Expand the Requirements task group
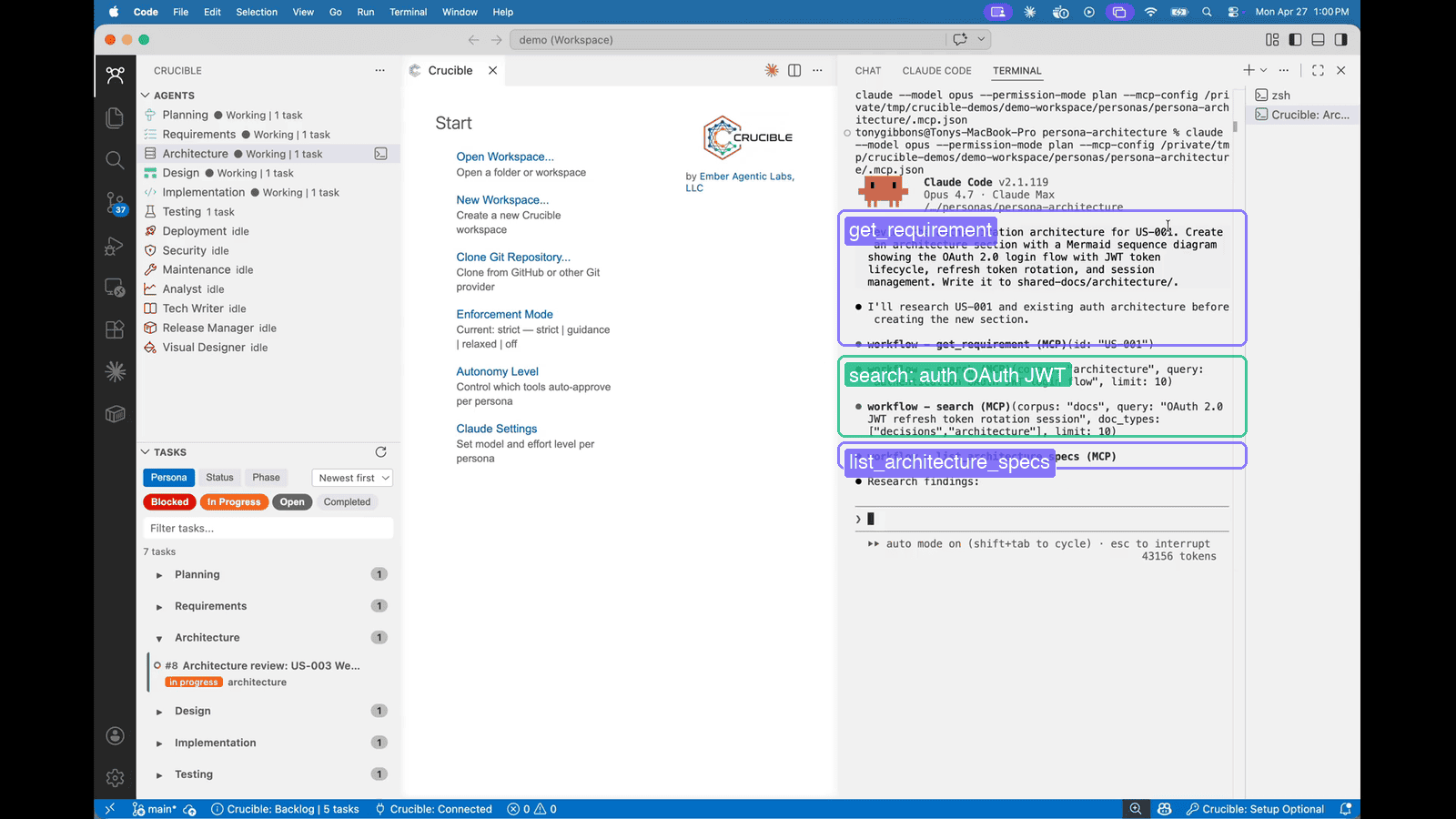This screenshot has height=819, width=1456. [x=159, y=607]
